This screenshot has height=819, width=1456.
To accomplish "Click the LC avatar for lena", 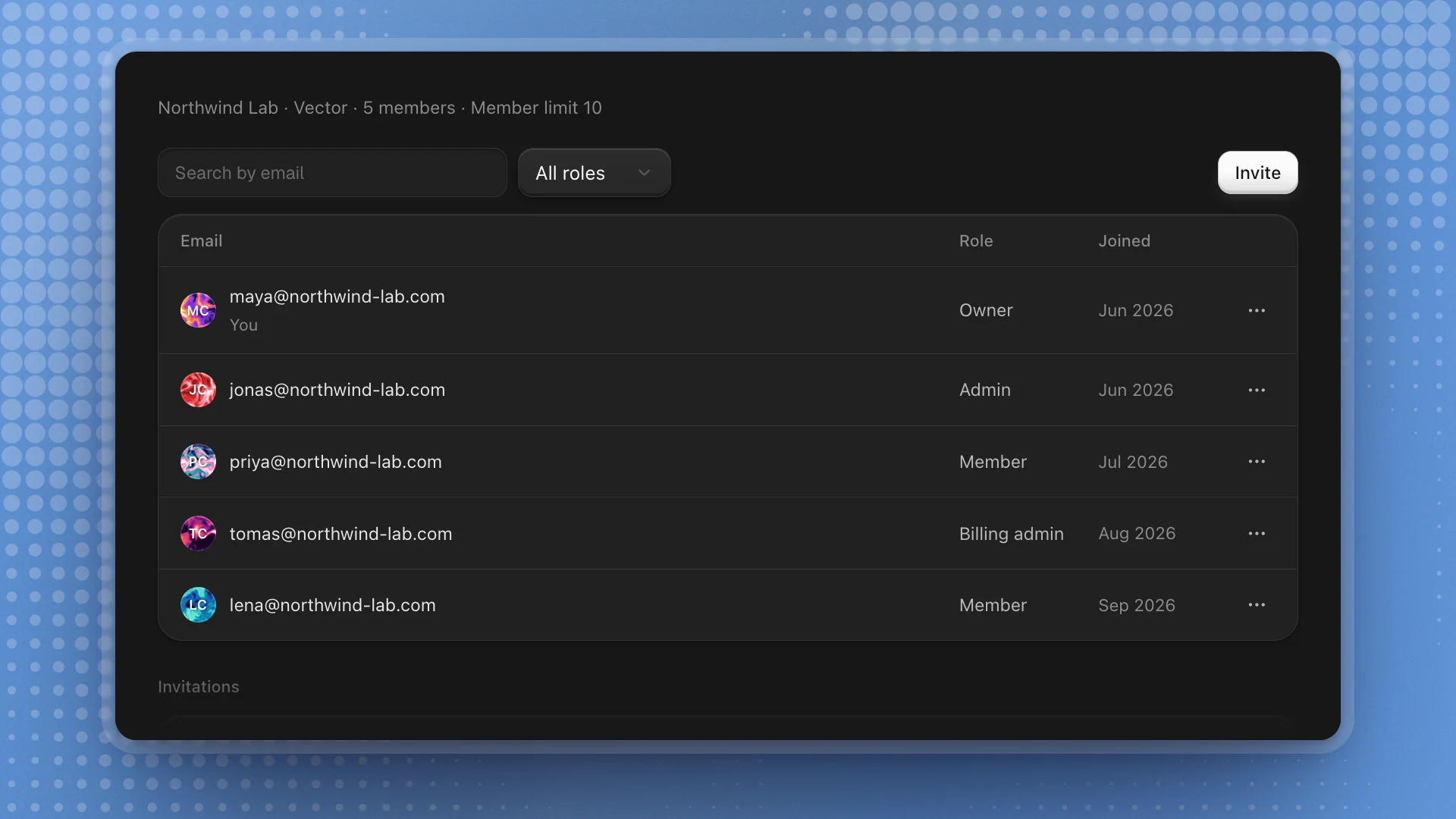I will (x=198, y=604).
